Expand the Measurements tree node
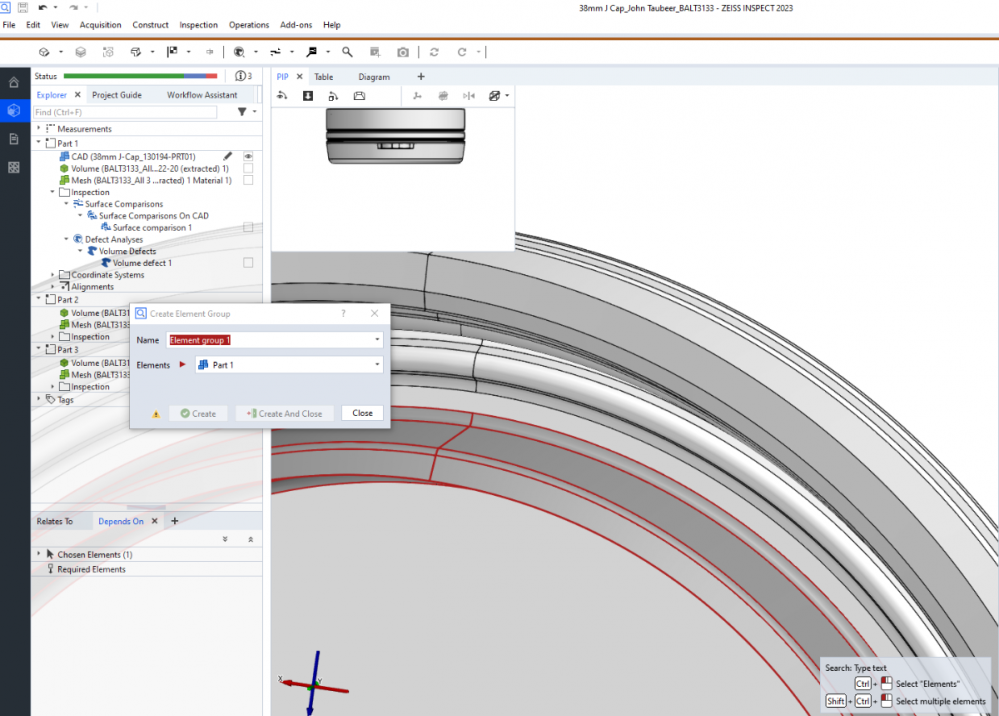Screen dimensions: 999x716 point(39,129)
